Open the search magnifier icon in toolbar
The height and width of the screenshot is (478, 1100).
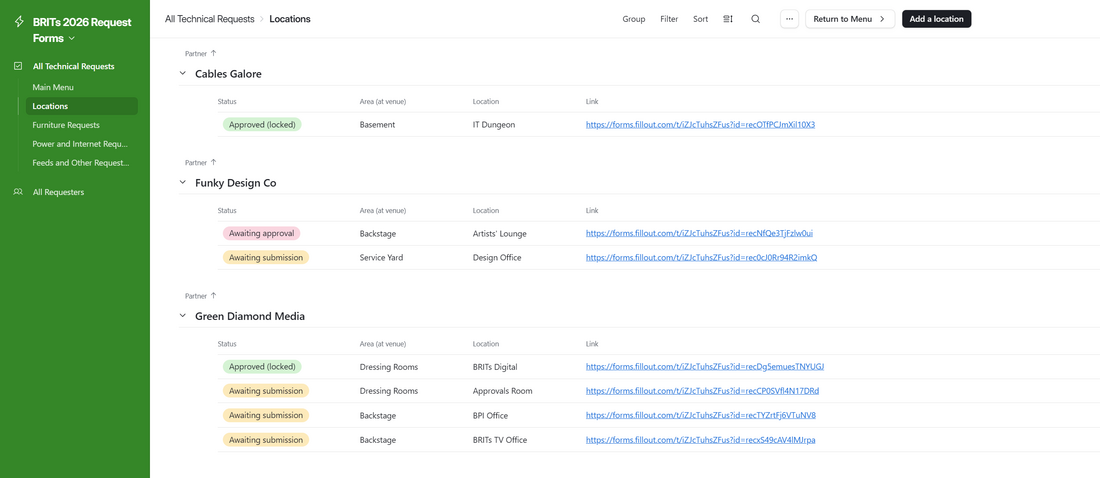pos(756,19)
